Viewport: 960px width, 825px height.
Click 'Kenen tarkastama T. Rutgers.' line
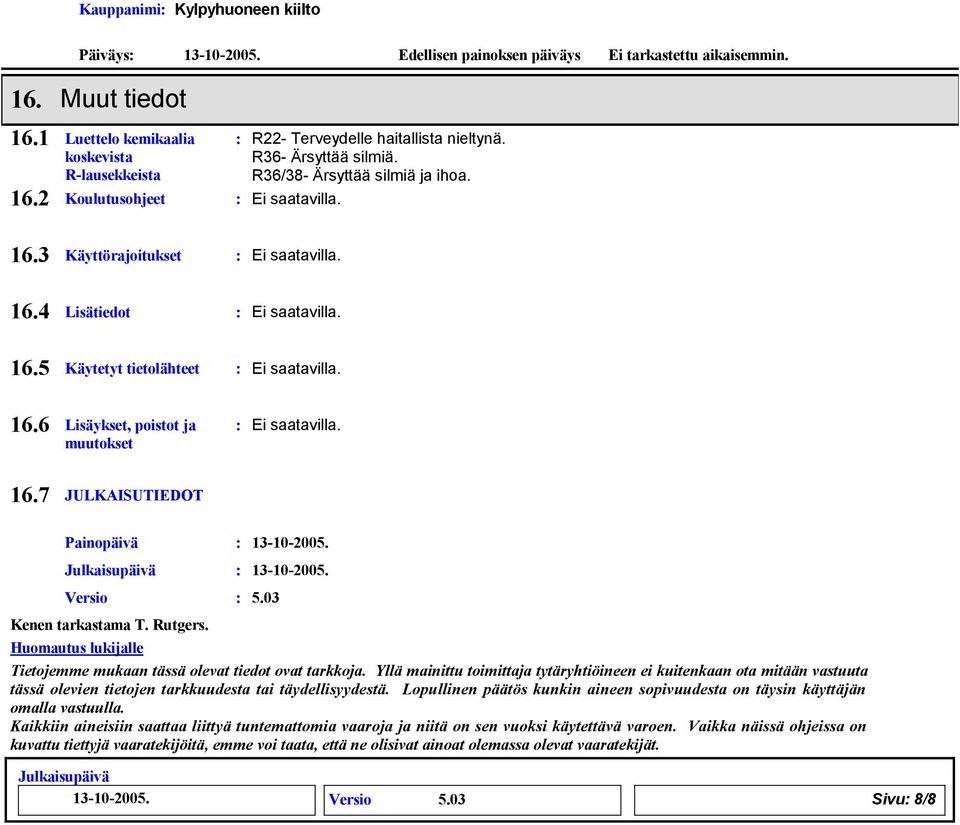point(110,625)
